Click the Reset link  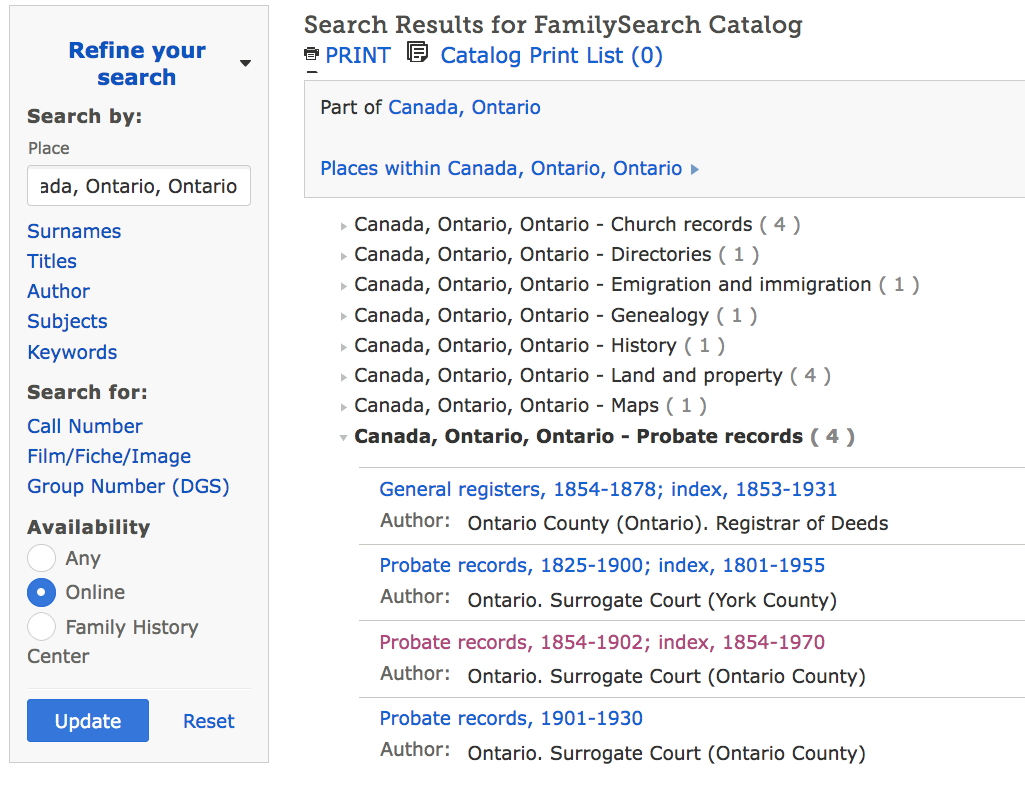click(209, 721)
